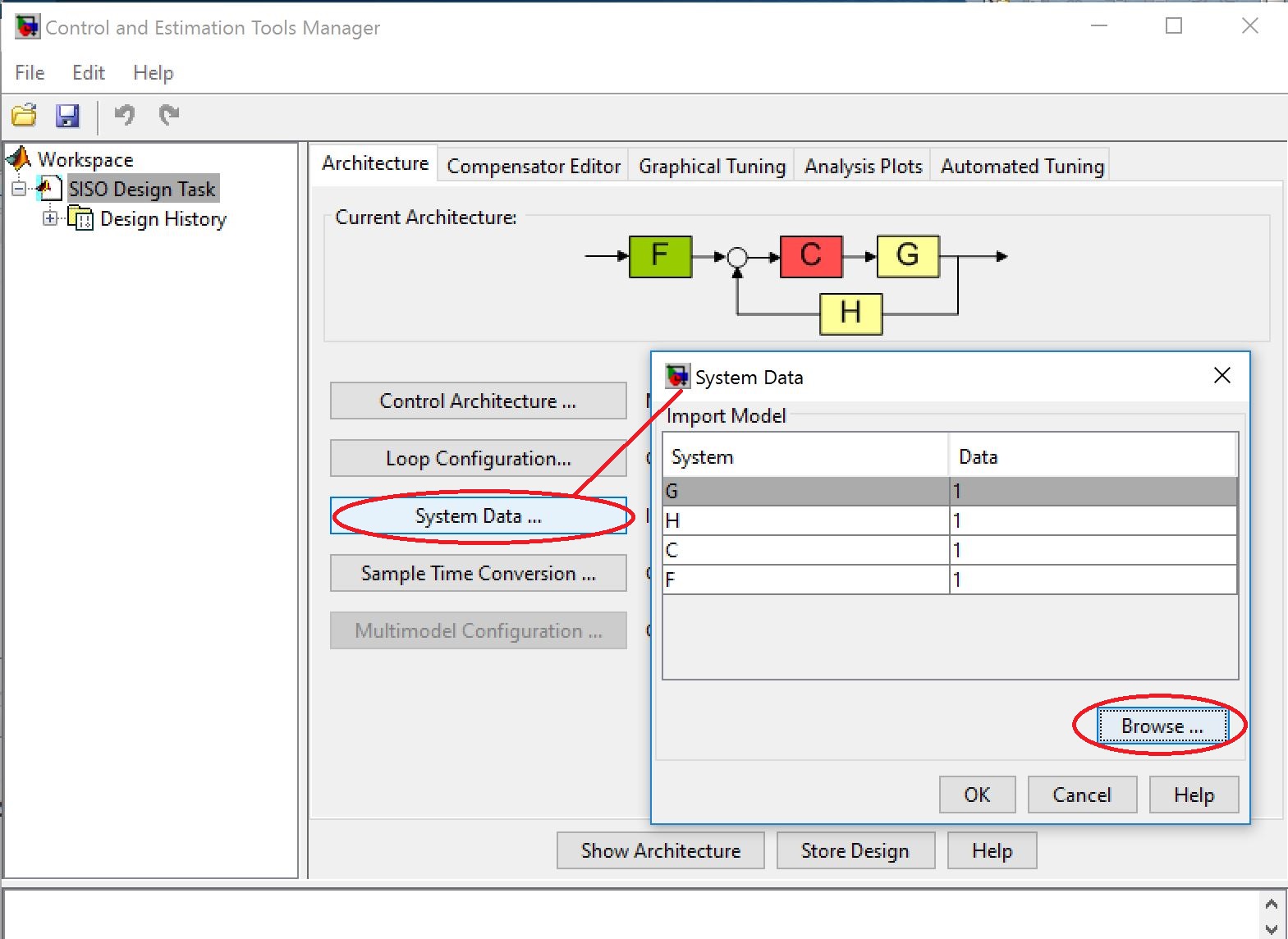Click scroll down arrow in bottom status pane
The image size is (1288, 939).
(x=1272, y=929)
